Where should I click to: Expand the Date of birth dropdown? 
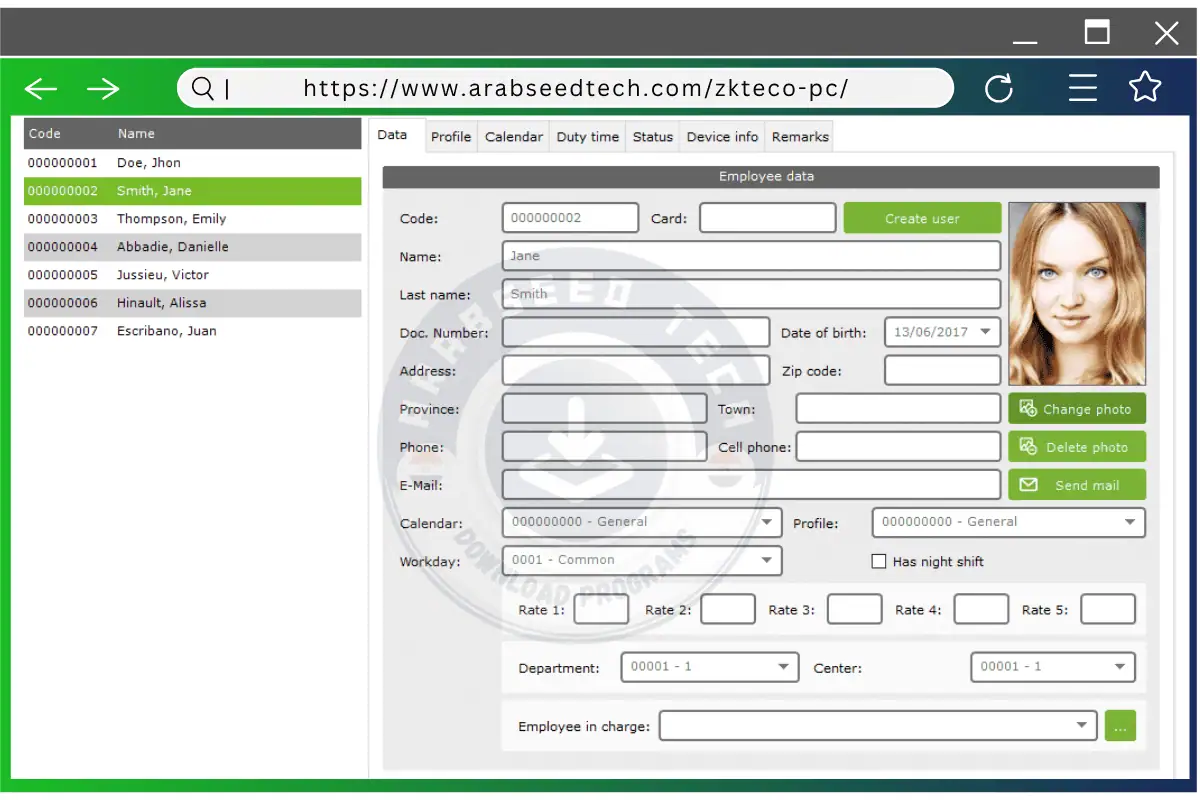985,332
